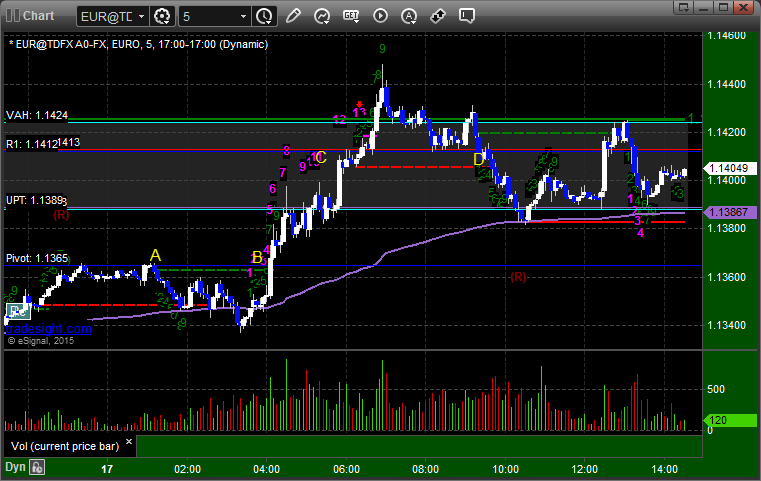The width and height of the screenshot is (761, 481).
Task: Select the Pivot: 1.1365 line label
Action: (37, 258)
